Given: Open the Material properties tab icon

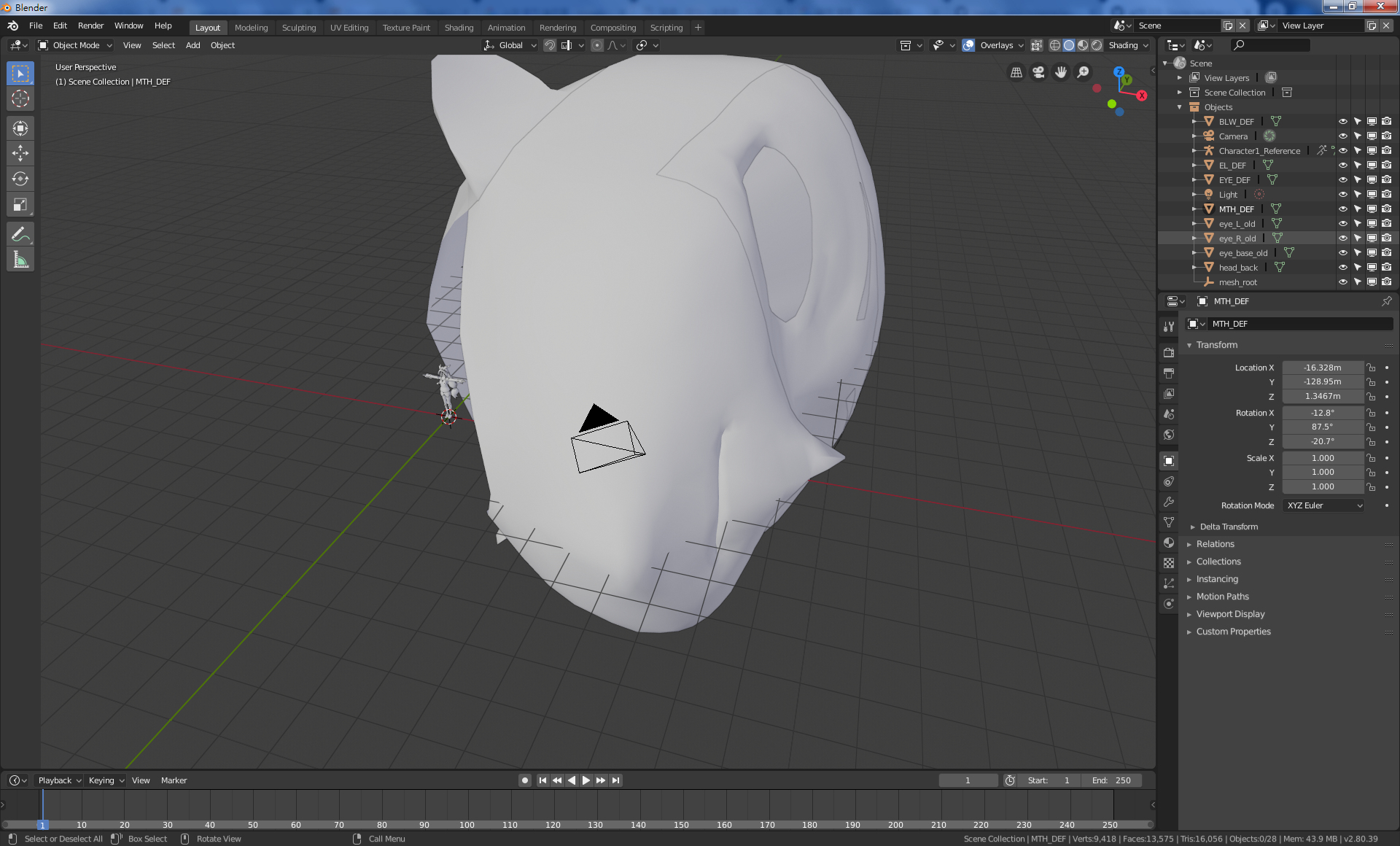Looking at the screenshot, I should 1169,543.
